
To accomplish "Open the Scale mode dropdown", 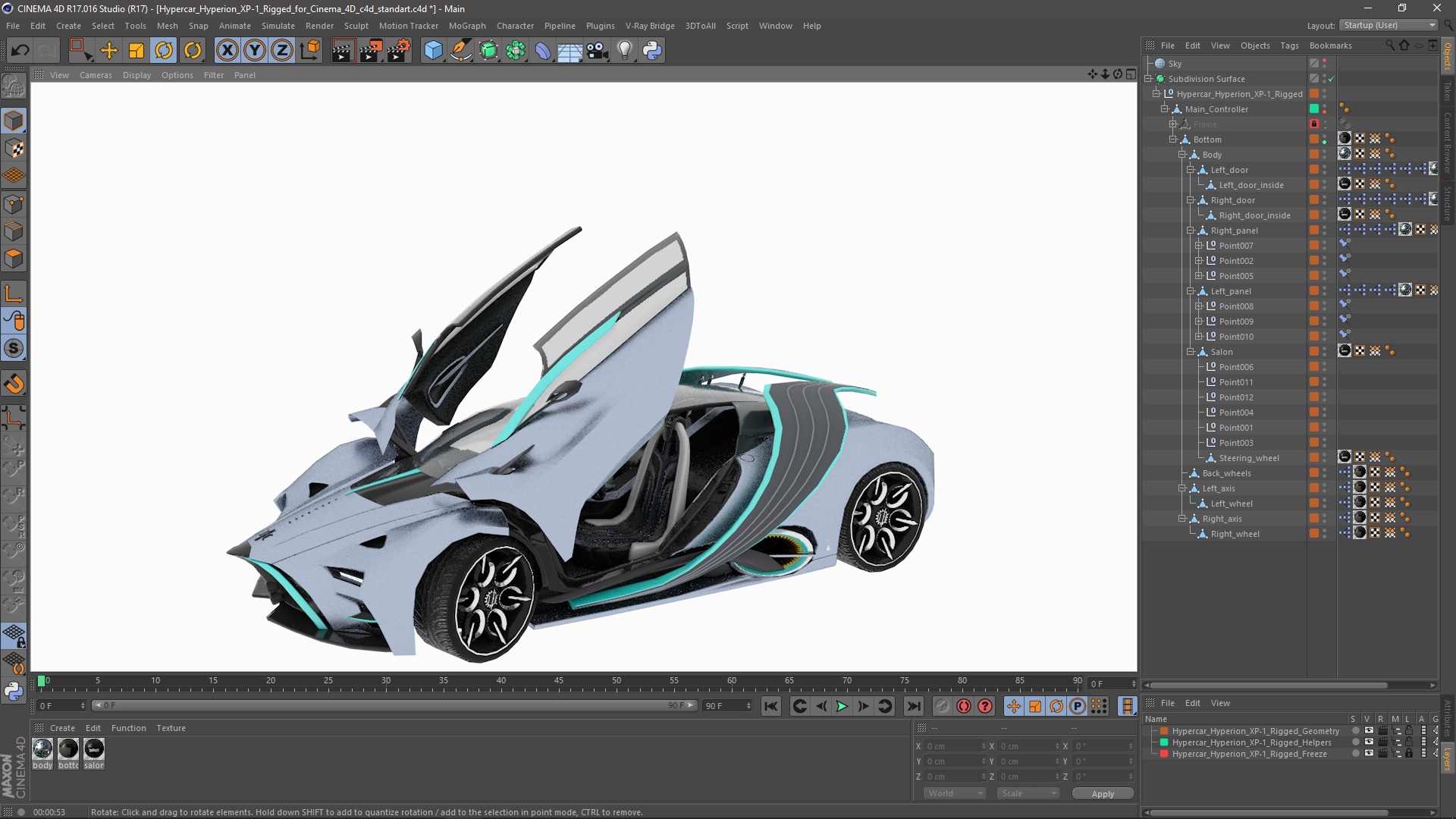I will pyautogui.click(x=1028, y=793).
